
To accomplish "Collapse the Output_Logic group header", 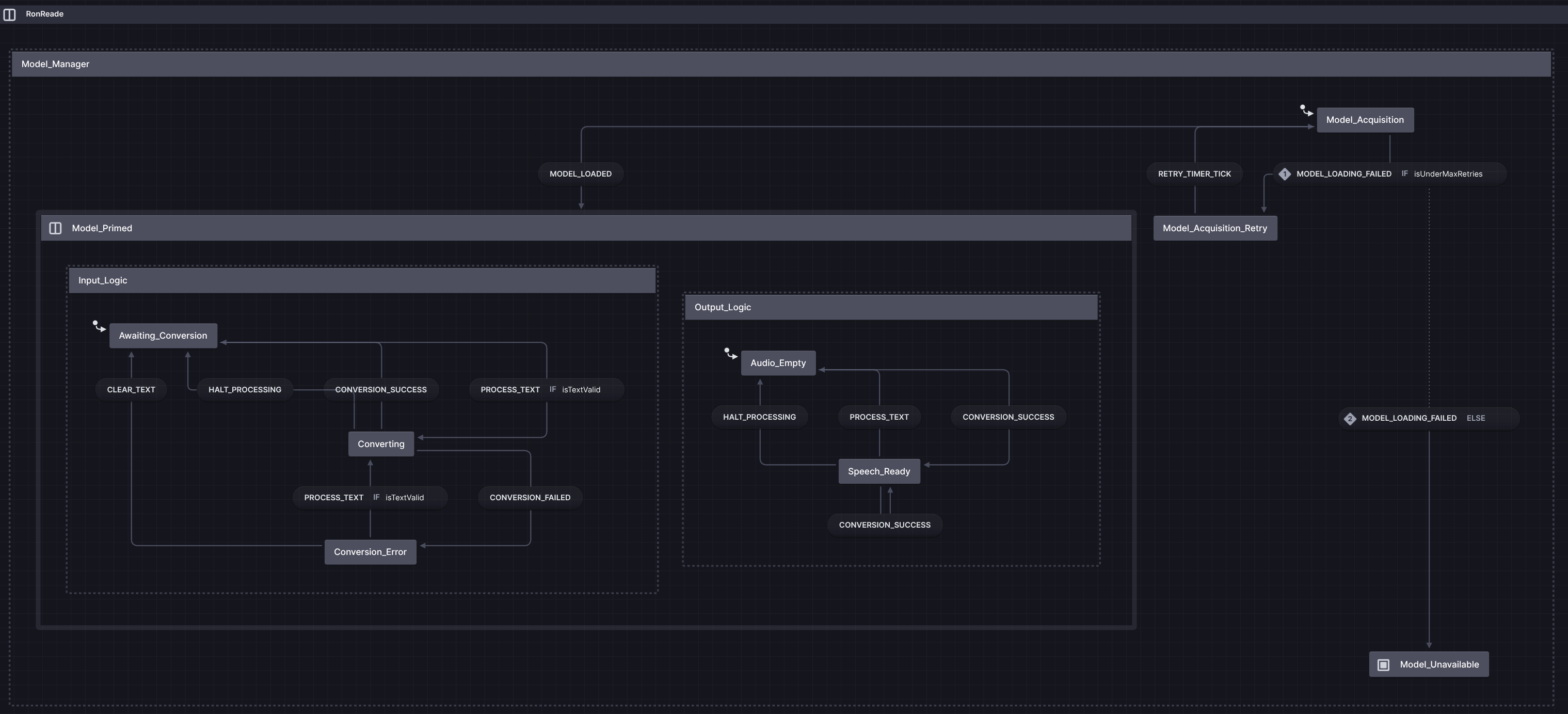I will tap(722, 307).
